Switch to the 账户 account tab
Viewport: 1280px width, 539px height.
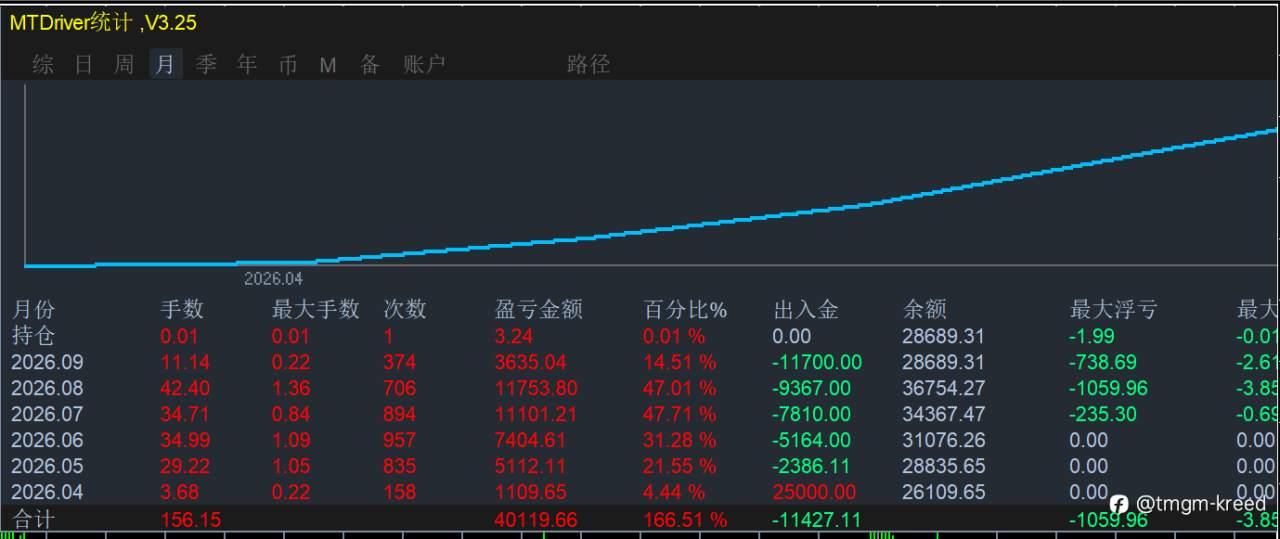[x=424, y=65]
